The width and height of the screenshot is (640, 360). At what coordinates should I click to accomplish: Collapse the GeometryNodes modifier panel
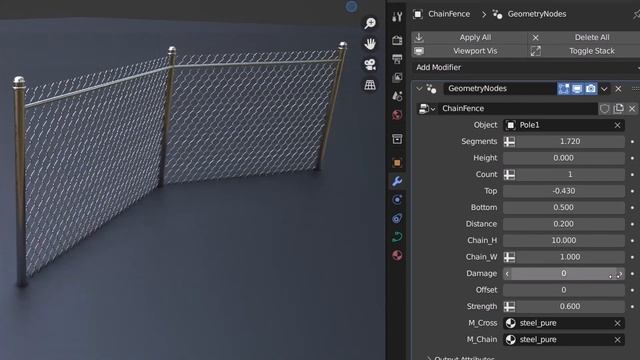419,89
